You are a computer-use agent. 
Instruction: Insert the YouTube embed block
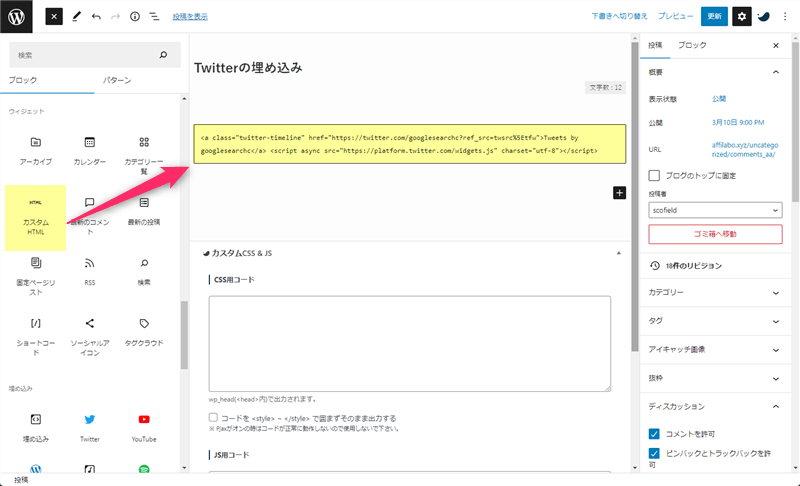144,428
